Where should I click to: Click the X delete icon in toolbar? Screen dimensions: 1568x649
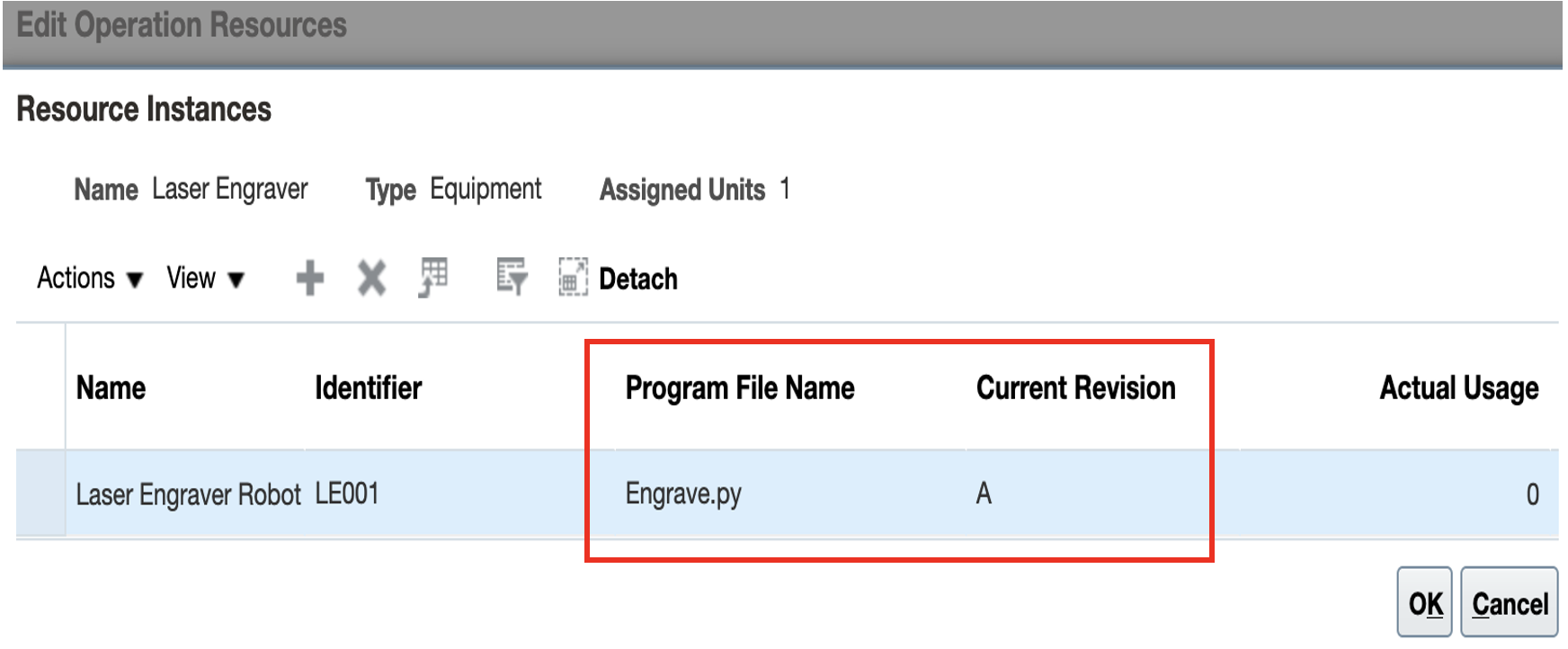tap(371, 278)
